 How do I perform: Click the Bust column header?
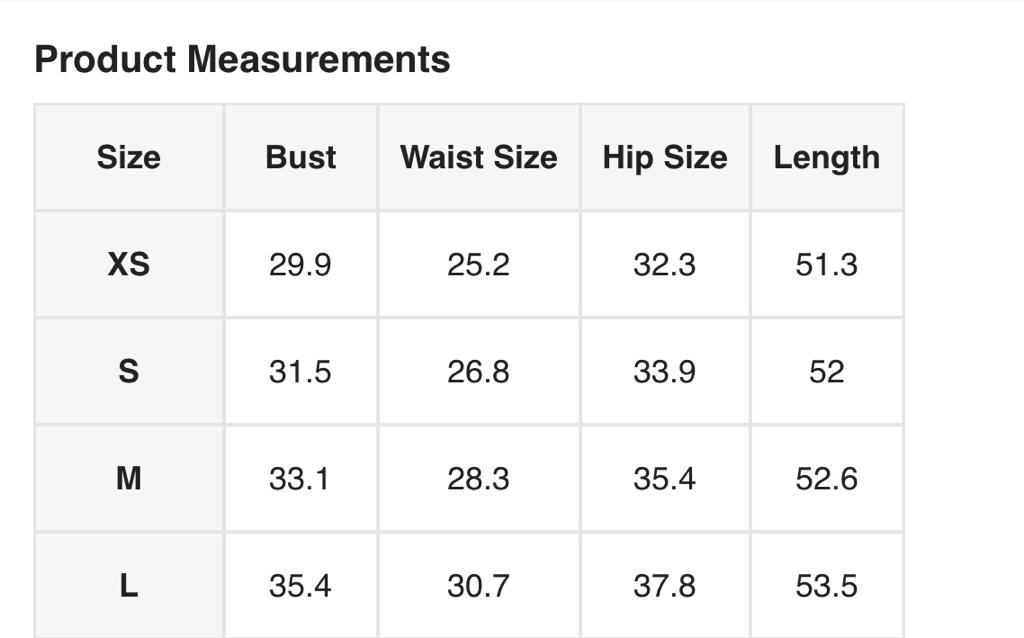(x=300, y=158)
